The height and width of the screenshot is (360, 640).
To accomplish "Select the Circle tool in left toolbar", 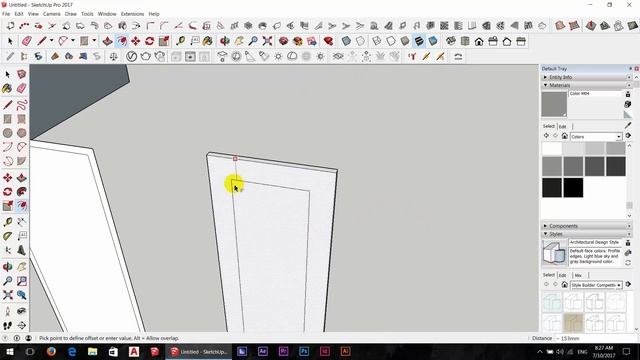I will coord(7,133).
